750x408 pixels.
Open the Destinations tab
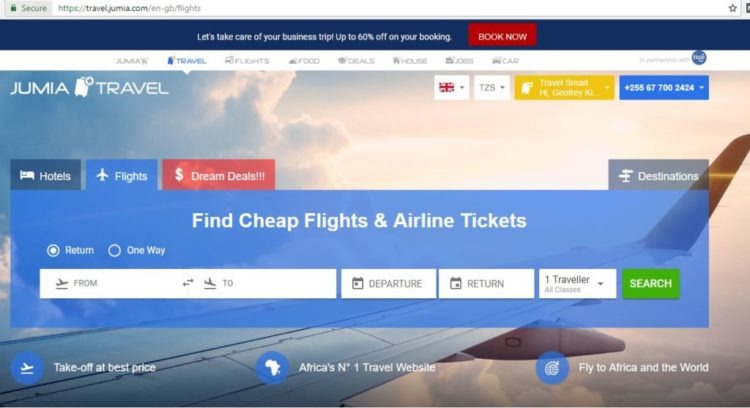click(x=659, y=176)
